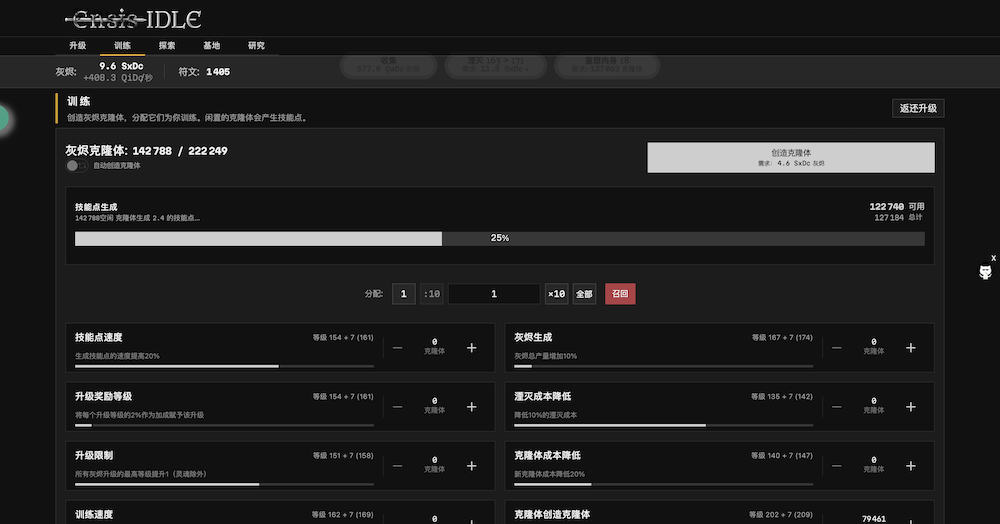1000x524 pixels.
Task: Select allocation amount 1 button
Action: pos(403,294)
